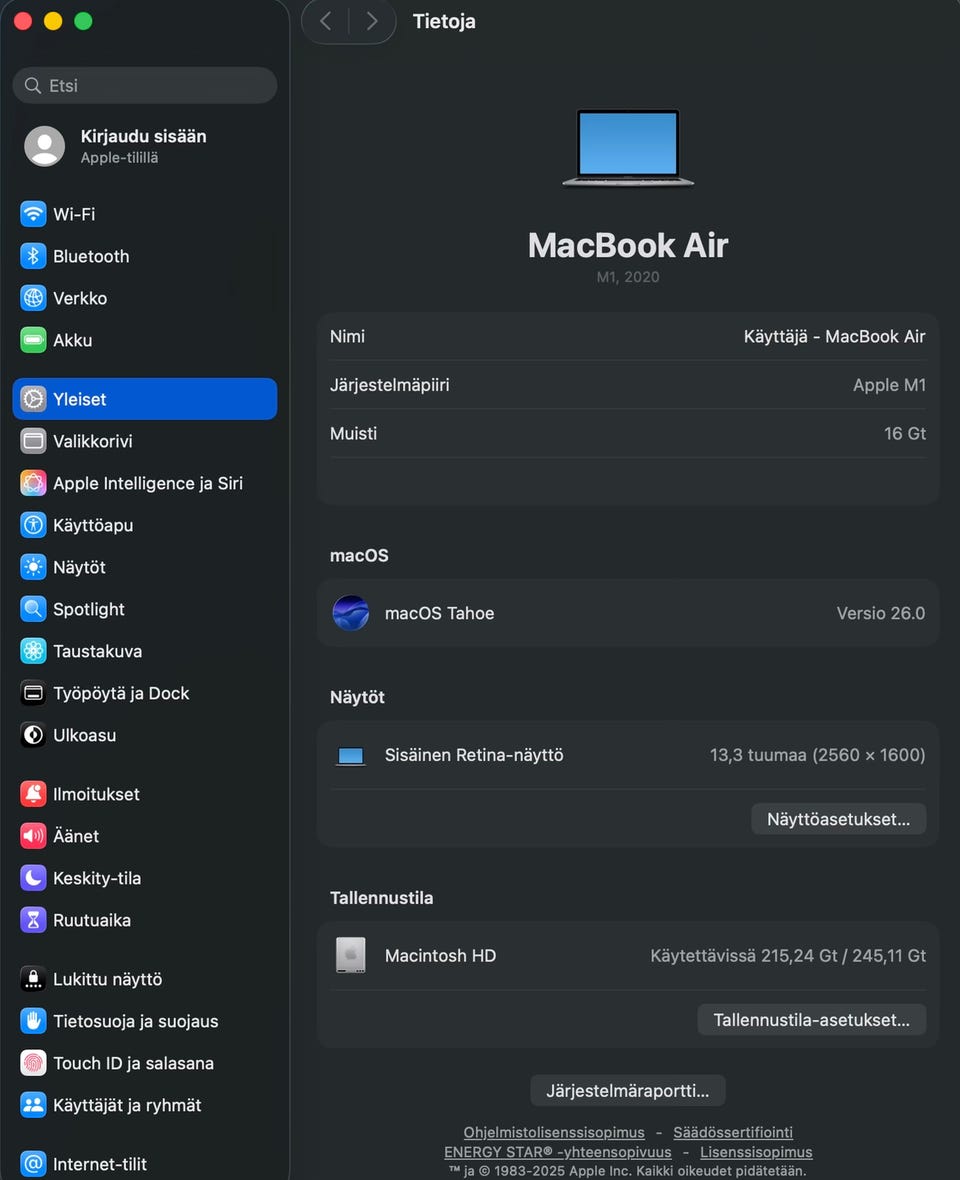Click the Järjestelmäraportti... button

click(x=627, y=1090)
